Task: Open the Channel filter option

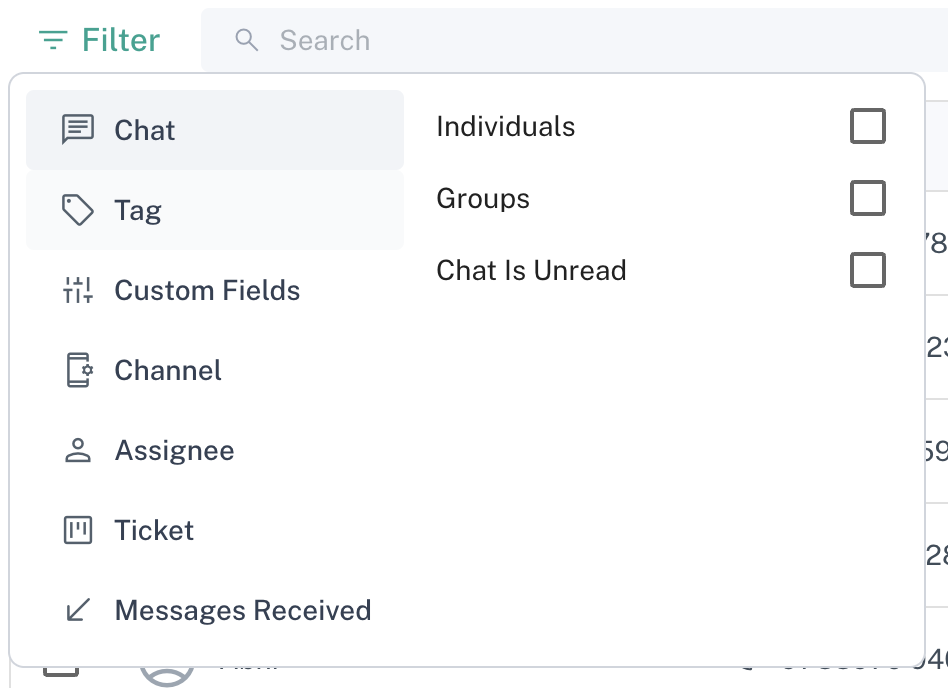Action: (x=168, y=370)
